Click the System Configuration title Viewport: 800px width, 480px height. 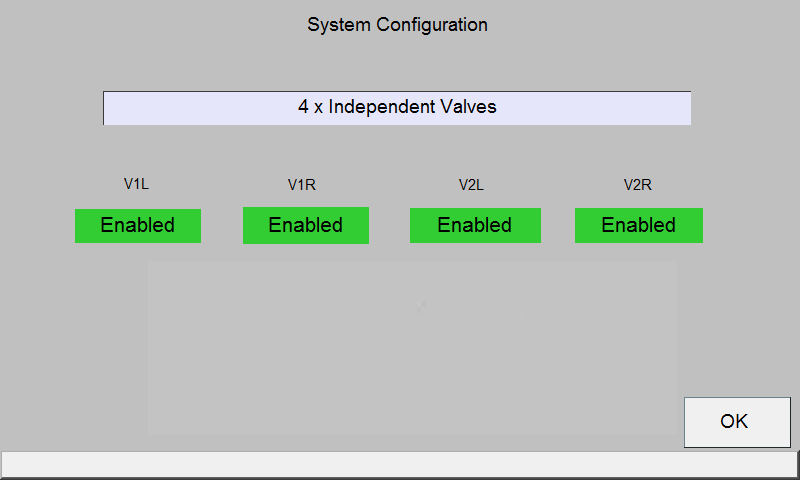[397, 24]
